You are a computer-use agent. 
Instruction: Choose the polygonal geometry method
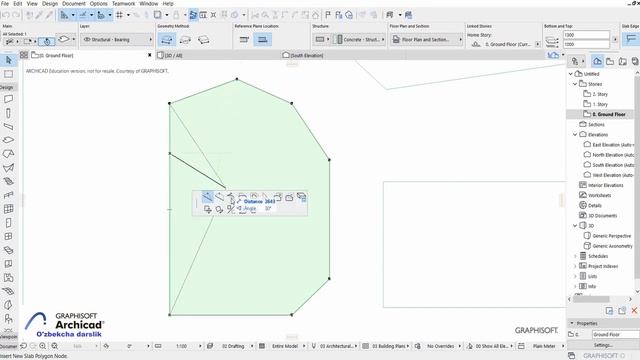(x=167, y=40)
